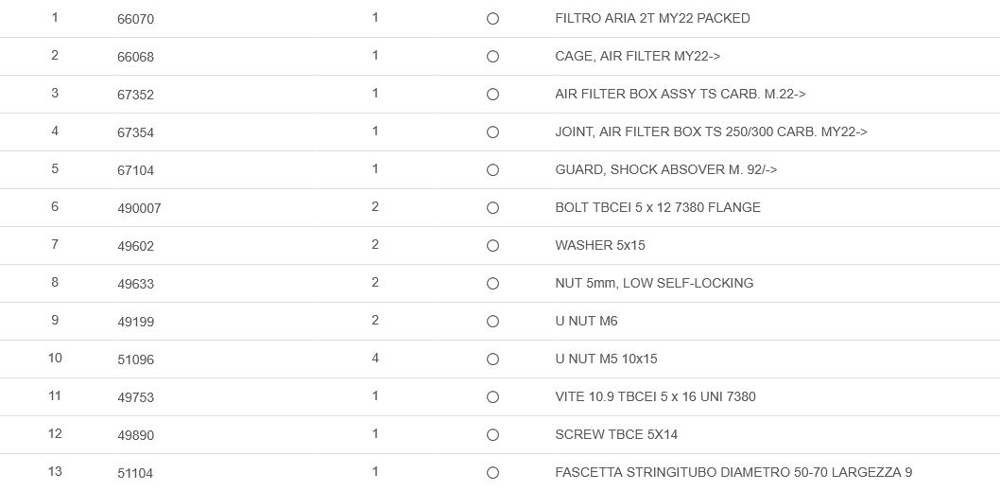Select the circle beside CAGE, AIR FILTER MY22
1000x491 pixels.
[x=492, y=57]
